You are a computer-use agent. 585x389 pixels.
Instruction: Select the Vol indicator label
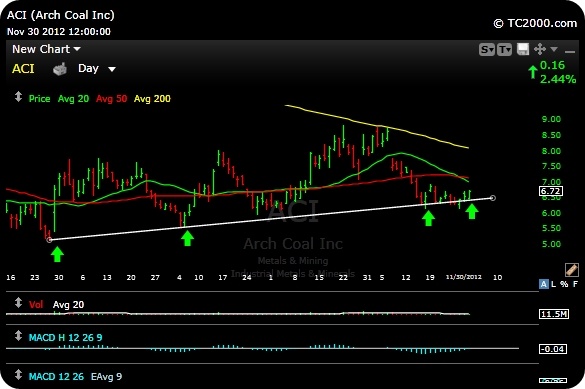(x=36, y=305)
